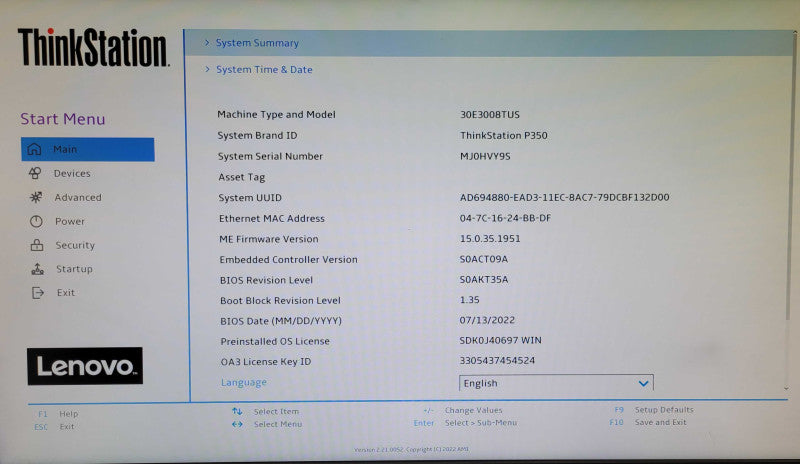Click serial number MJ0HVY9S
The width and height of the screenshot is (800, 464).
click(485, 156)
